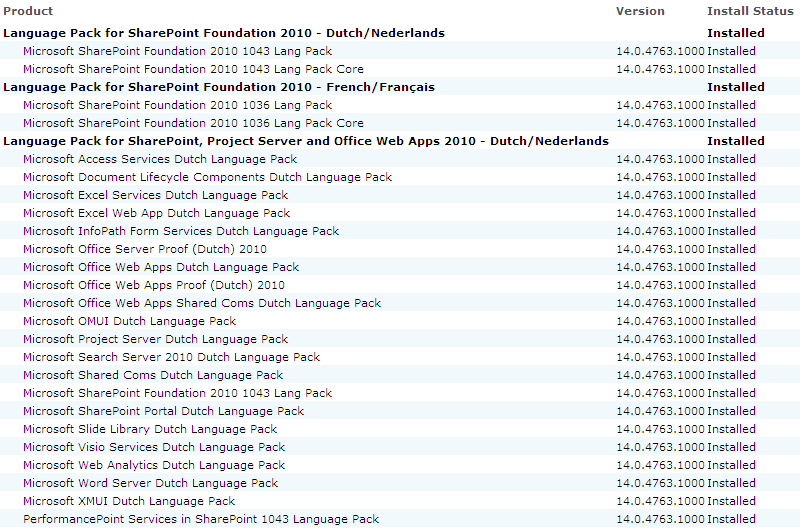Select Microsoft SharePoint Portal Dutch Language Pack
Image resolution: width=800 pixels, height=528 pixels.
click(x=163, y=411)
